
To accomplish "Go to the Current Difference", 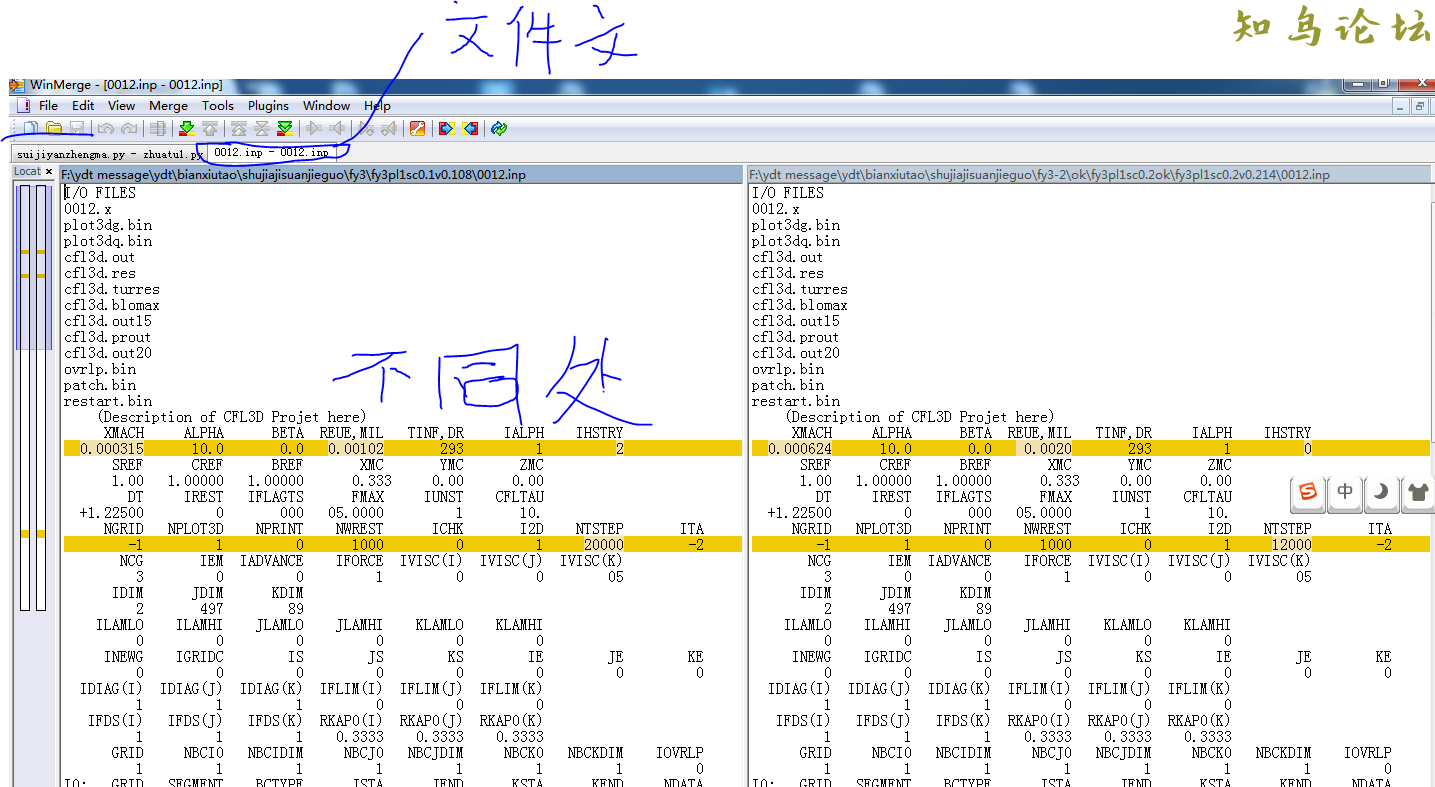I will coord(262,128).
